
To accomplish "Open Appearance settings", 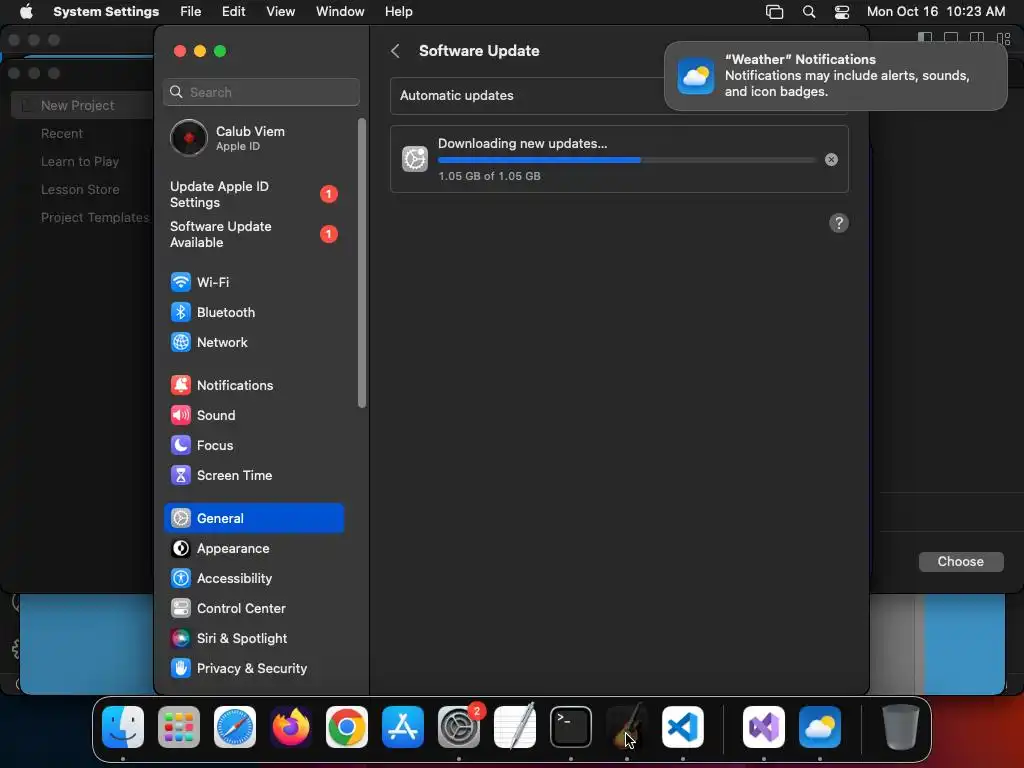I will pos(253,549).
